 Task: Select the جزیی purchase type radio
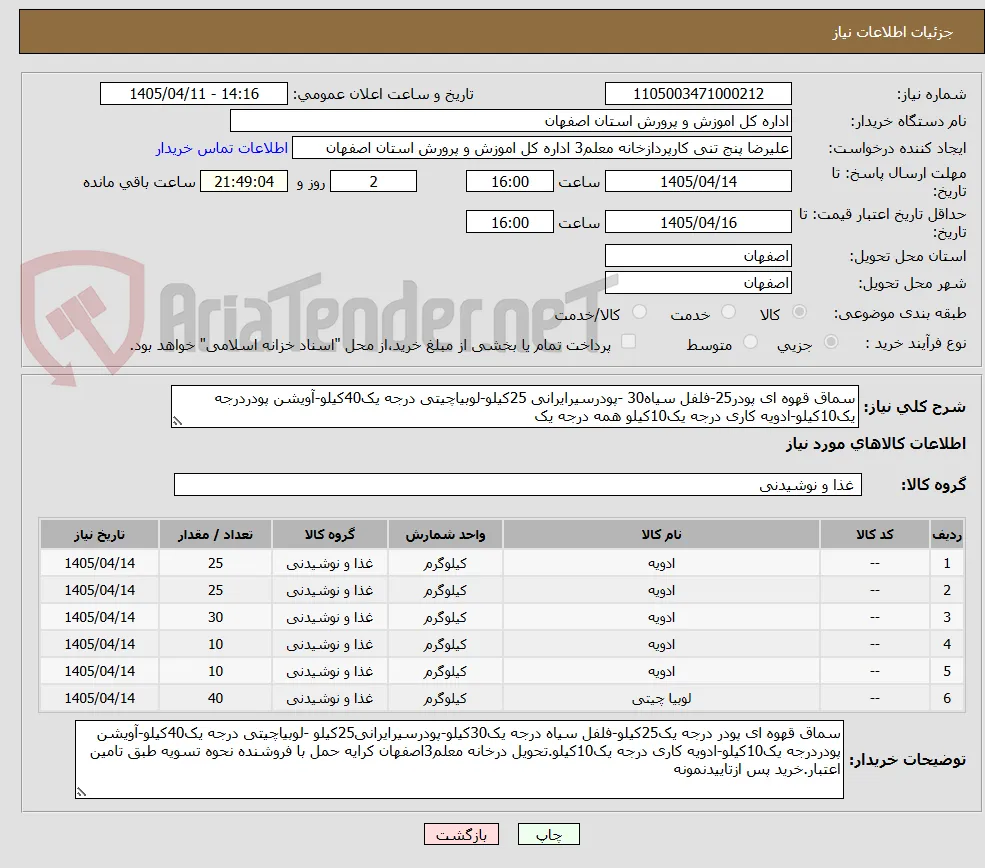(831, 342)
